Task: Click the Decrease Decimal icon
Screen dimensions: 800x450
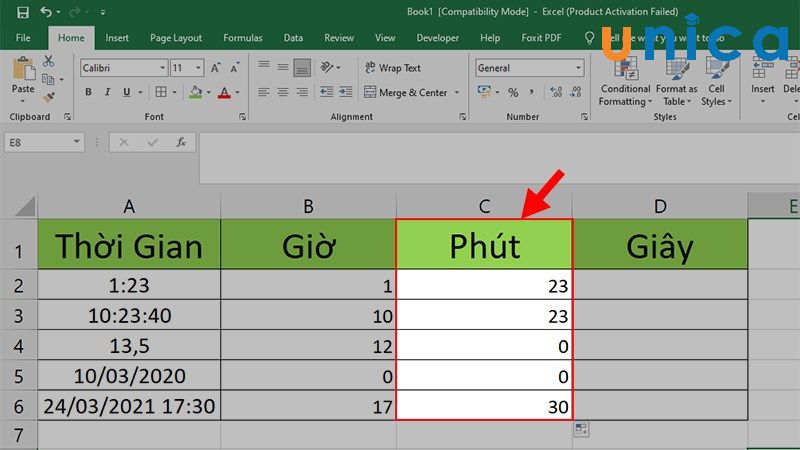Action: (x=576, y=92)
